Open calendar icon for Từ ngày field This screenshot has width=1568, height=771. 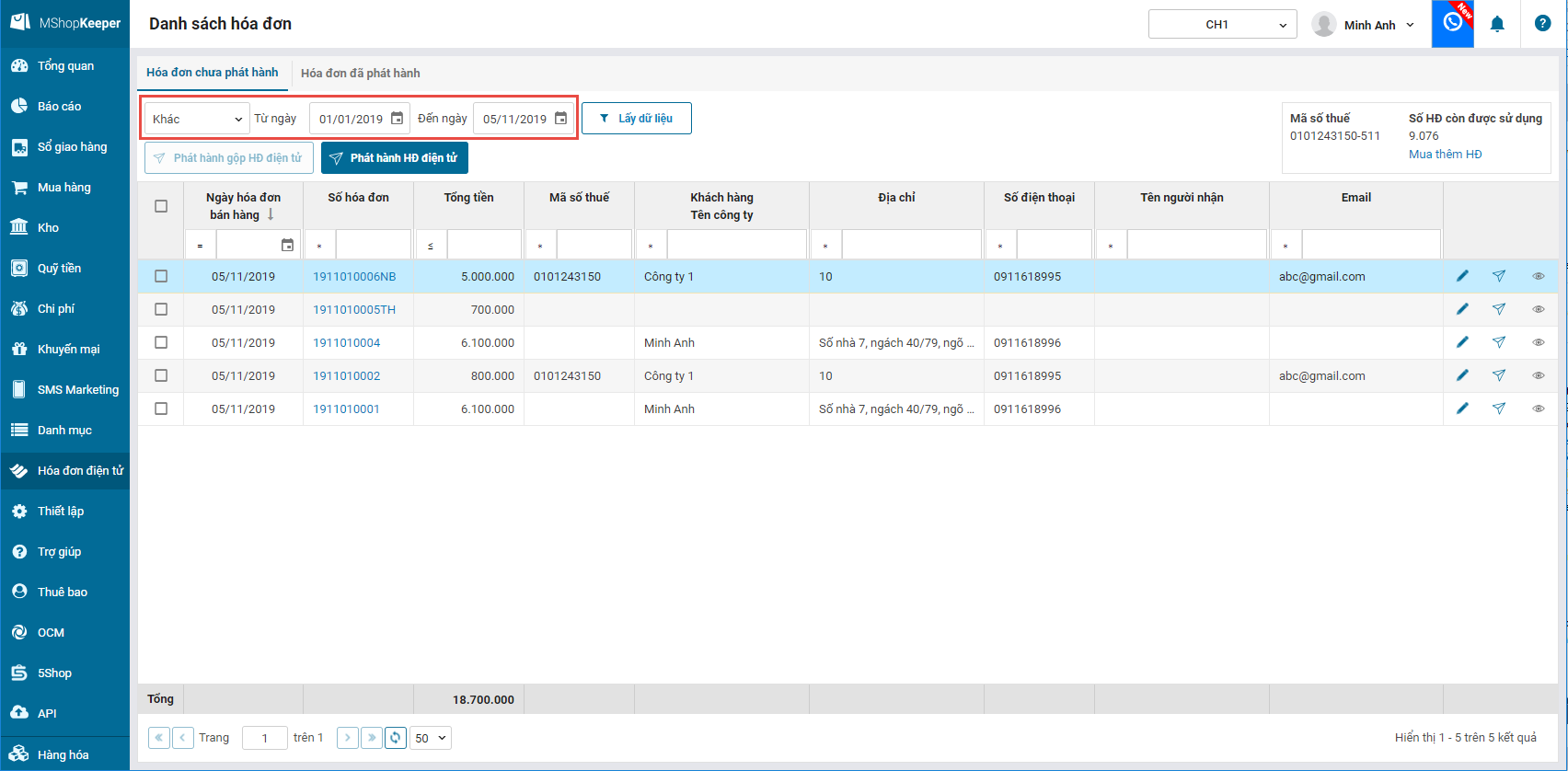[397, 119]
